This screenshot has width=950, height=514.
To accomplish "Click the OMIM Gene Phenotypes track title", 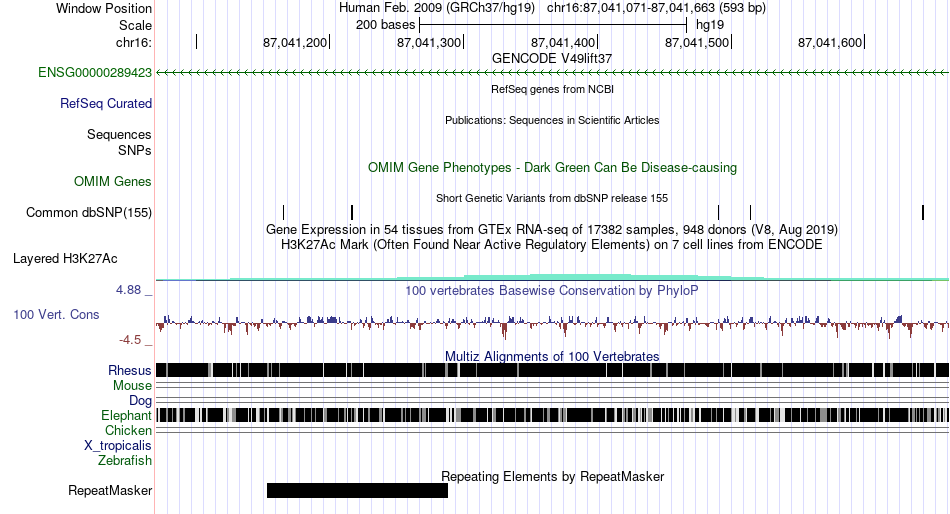I will pos(553,168).
